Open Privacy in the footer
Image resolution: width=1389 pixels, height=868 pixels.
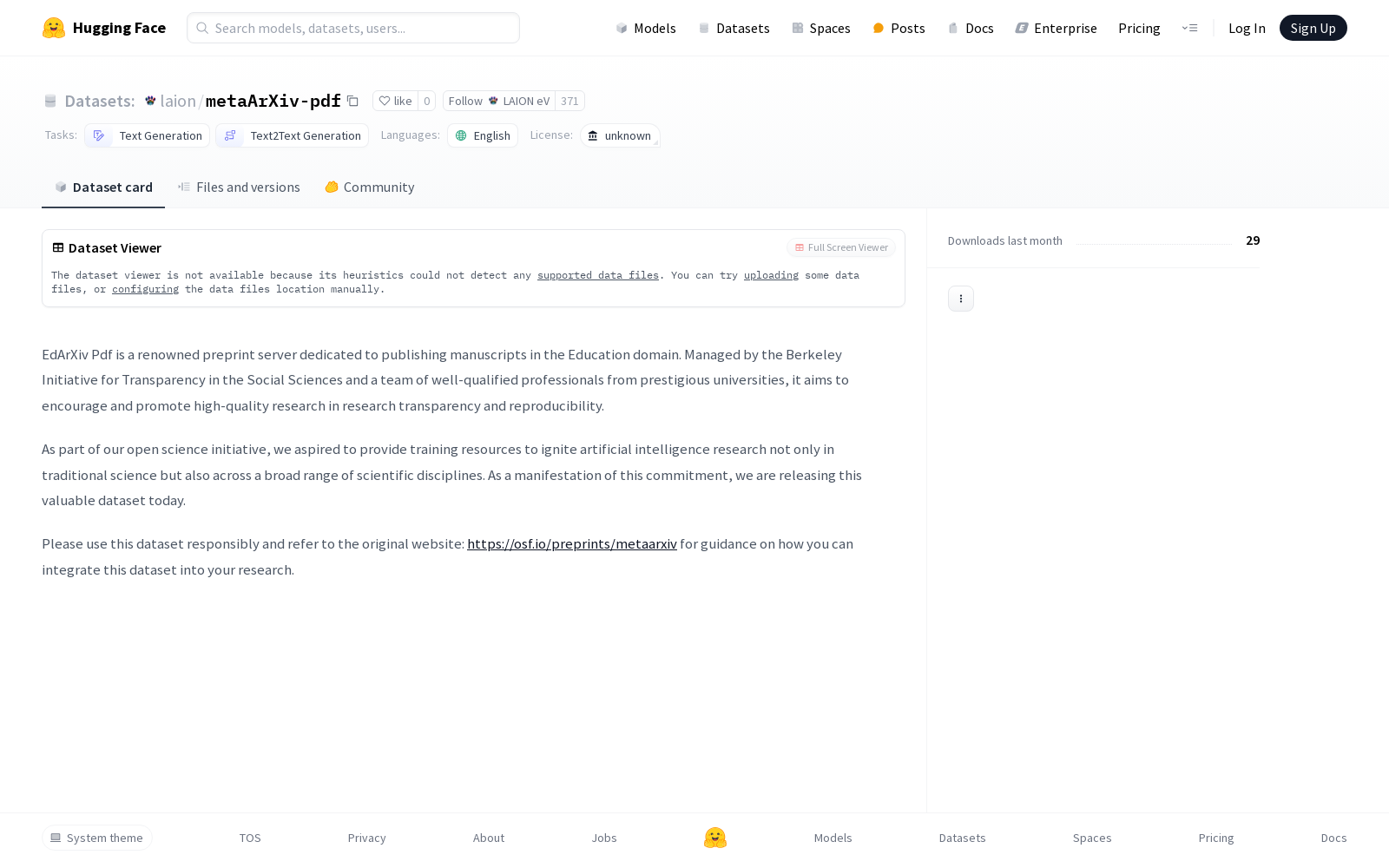tap(367, 838)
